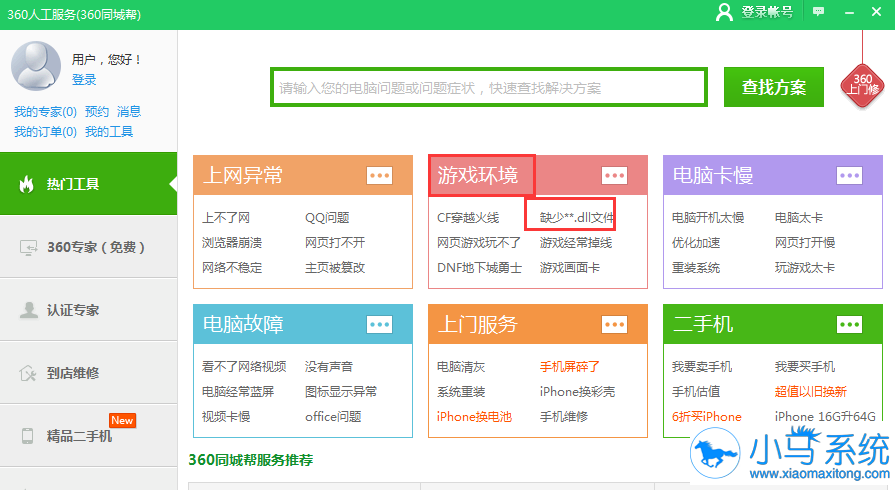895x490 pixels.
Task: Select the QQ问题 issue
Action: (x=327, y=218)
